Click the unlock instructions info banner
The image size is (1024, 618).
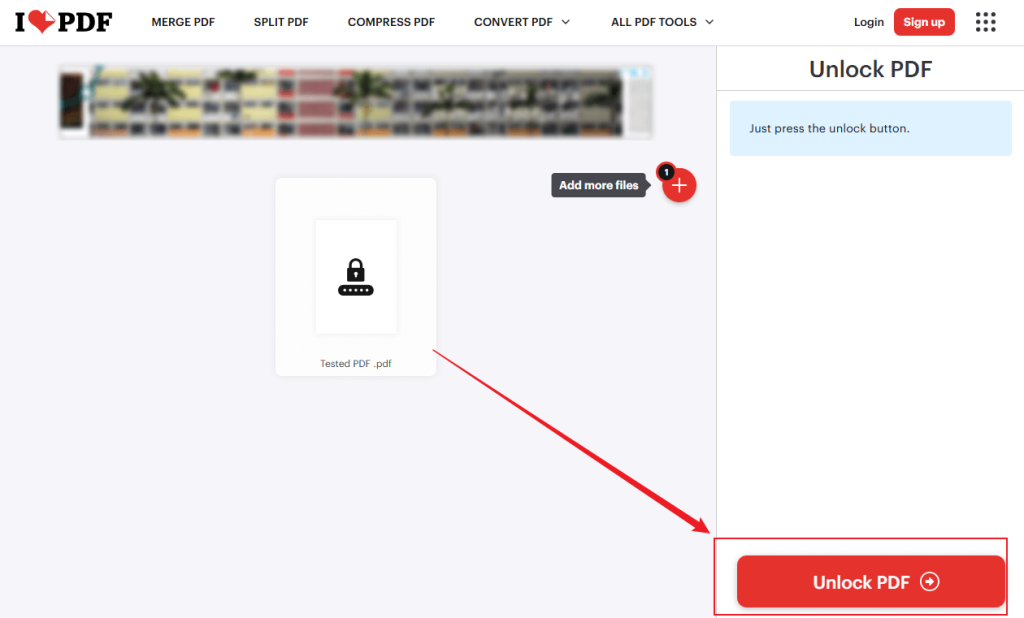[870, 128]
